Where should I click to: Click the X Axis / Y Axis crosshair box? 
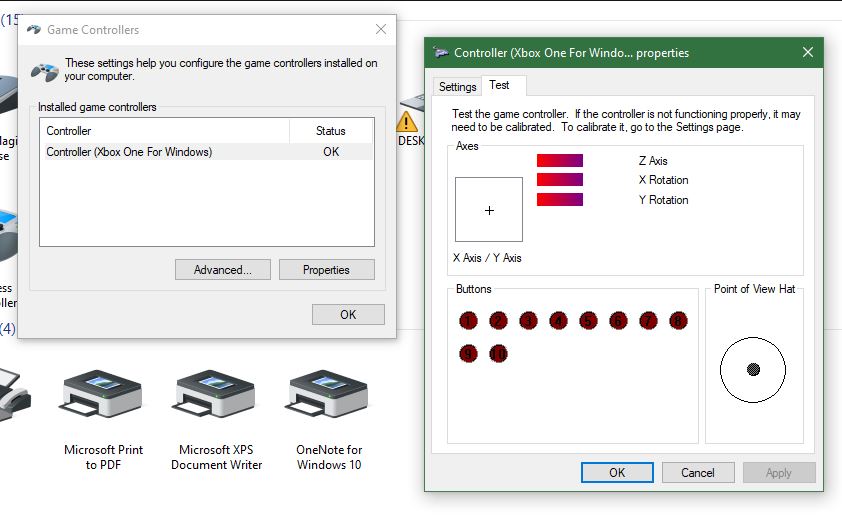(x=489, y=209)
